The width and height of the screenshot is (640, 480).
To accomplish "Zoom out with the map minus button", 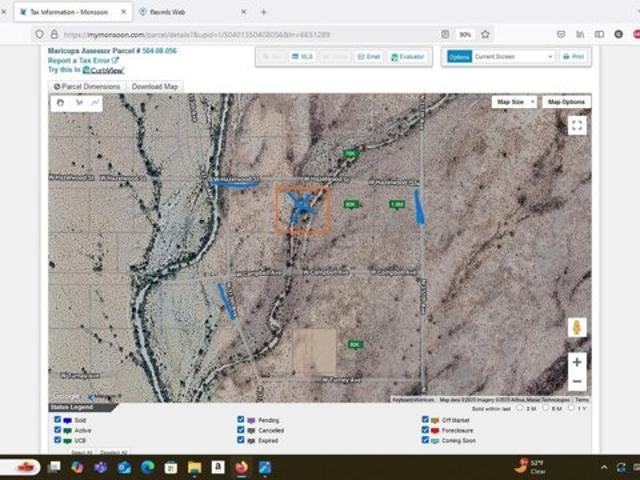I will point(576,381).
